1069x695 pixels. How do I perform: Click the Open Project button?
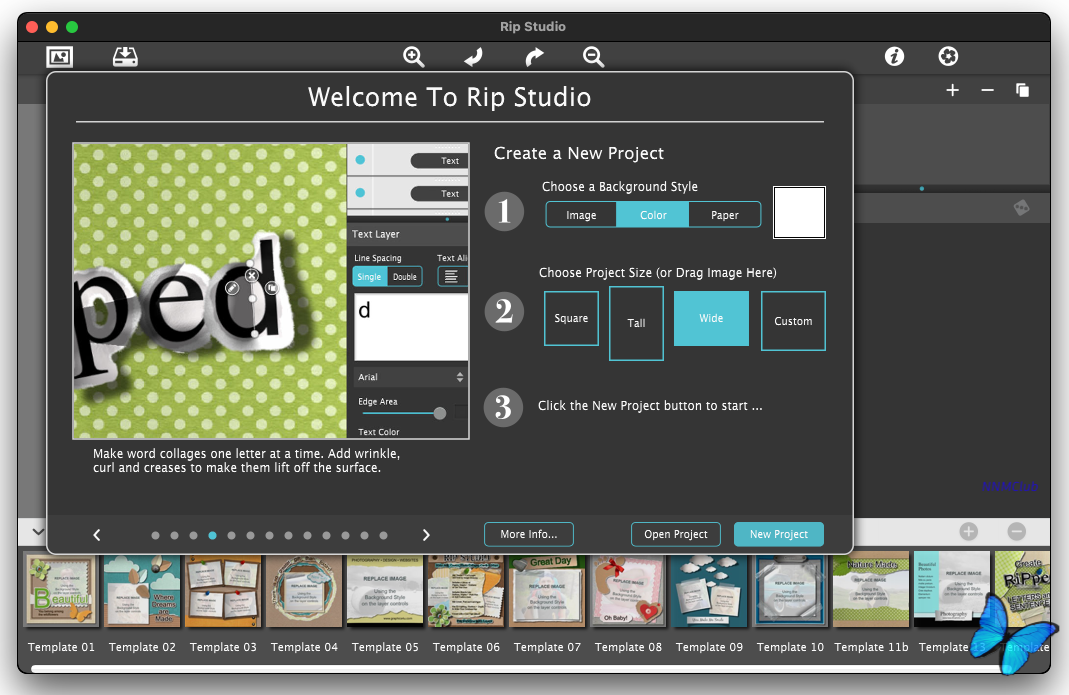point(676,535)
